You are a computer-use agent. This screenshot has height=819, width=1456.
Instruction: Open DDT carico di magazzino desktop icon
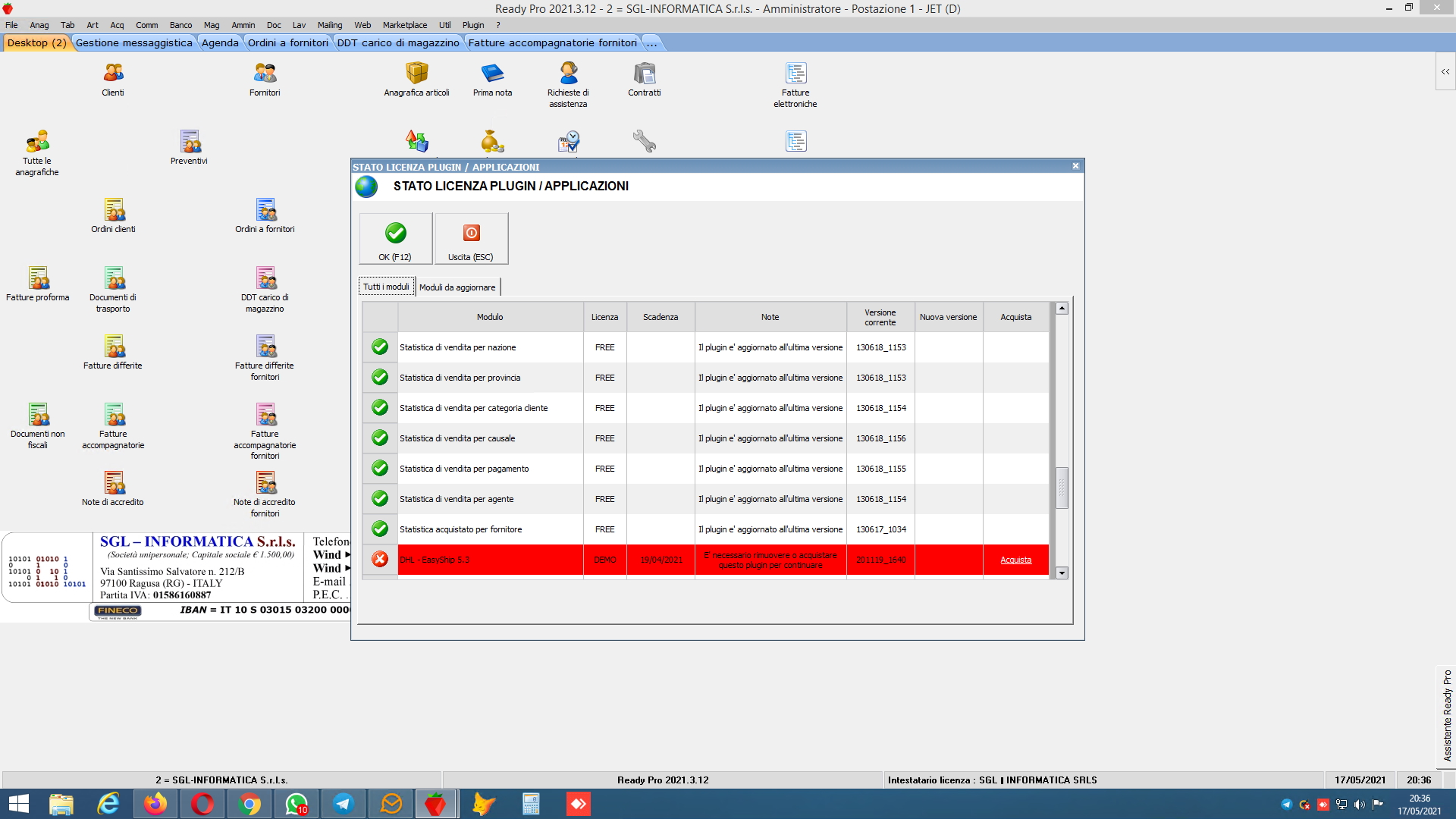pos(265,290)
